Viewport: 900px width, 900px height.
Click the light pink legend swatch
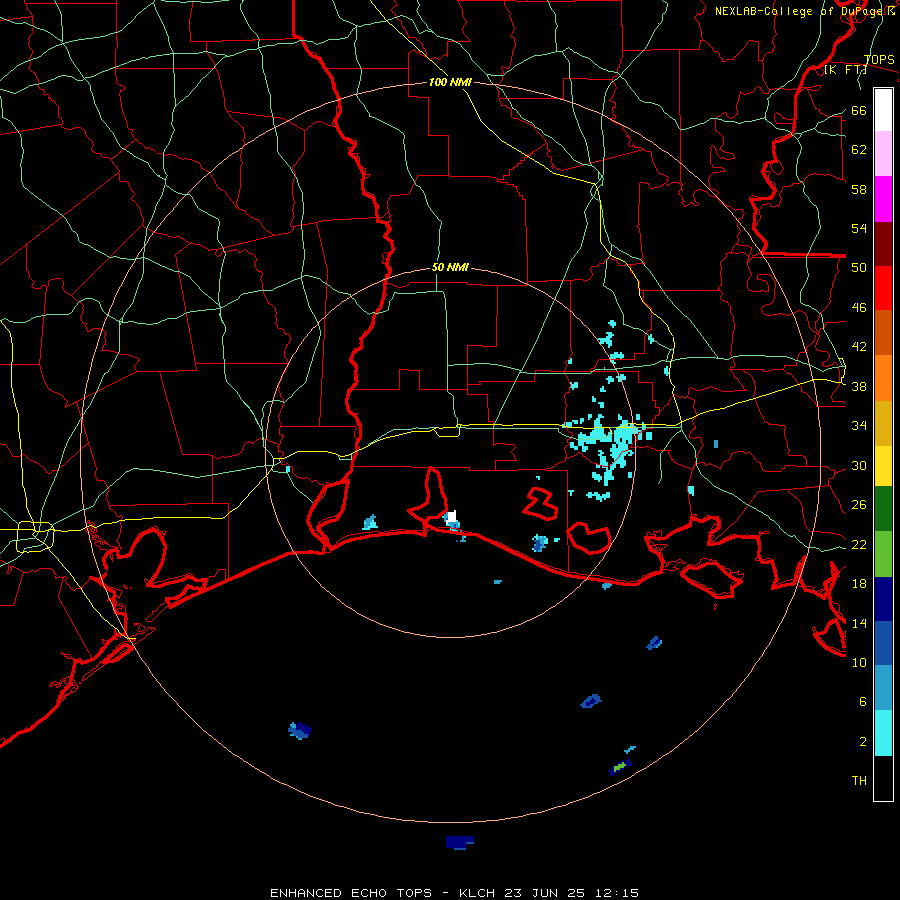pos(883,153)
